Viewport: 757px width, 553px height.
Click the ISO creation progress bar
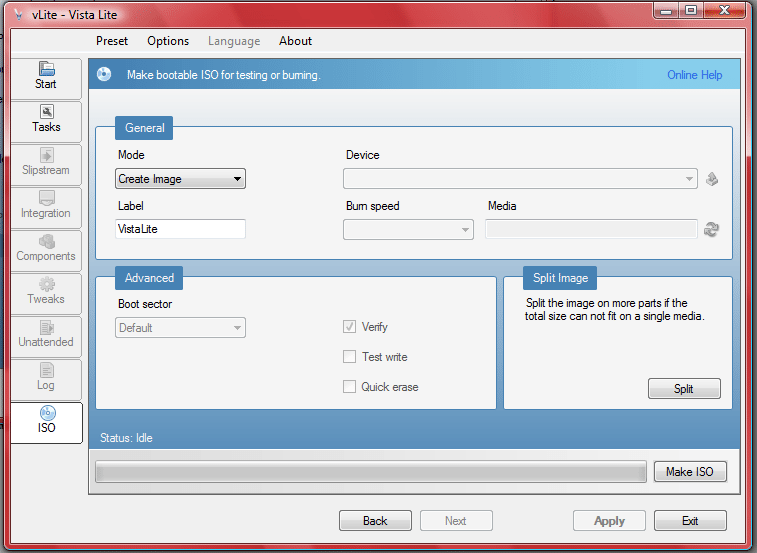click(x=369, y=471)
